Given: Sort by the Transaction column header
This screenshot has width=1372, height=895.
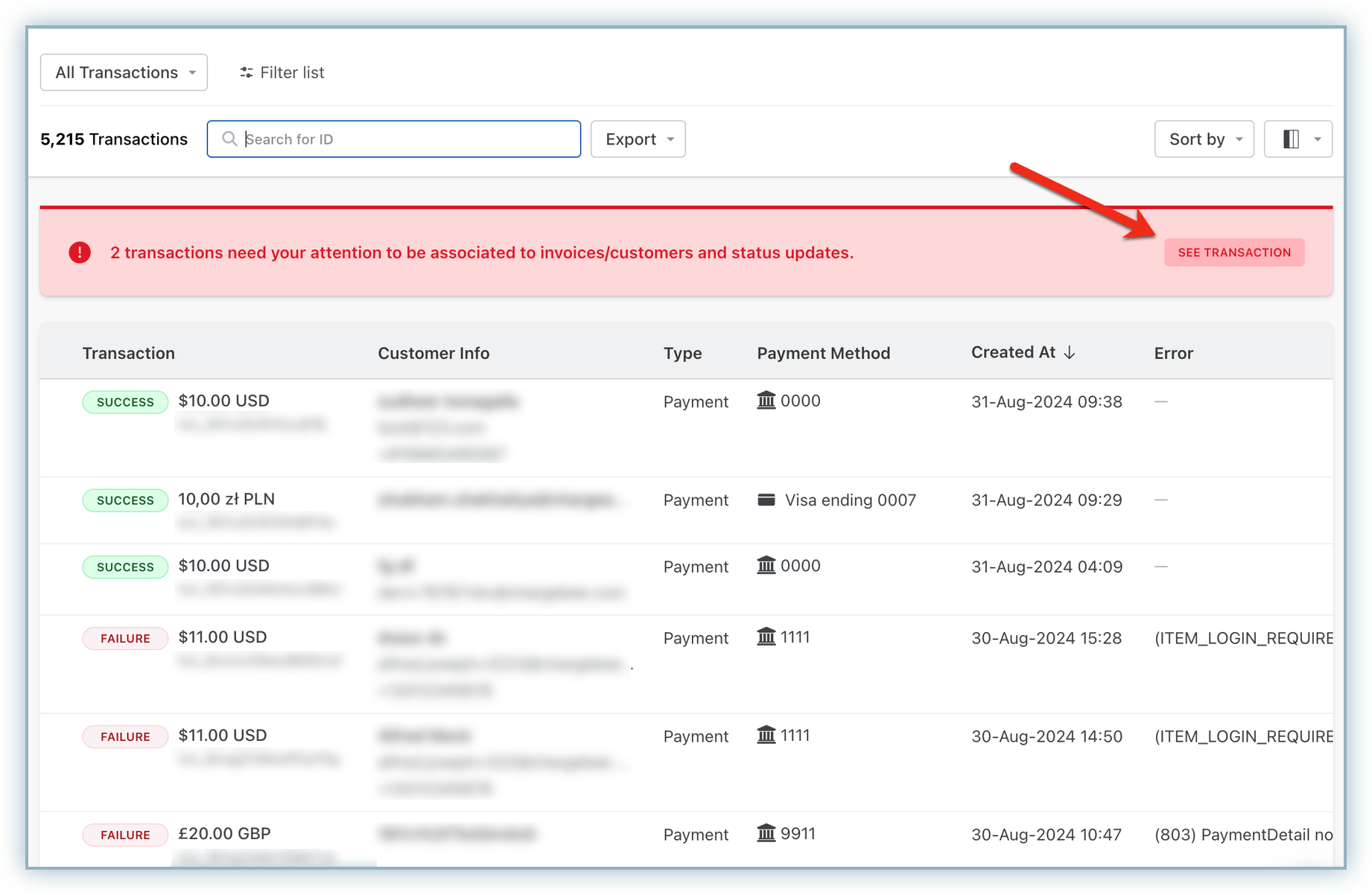Looking at the screenshot, I should point(128,353).
